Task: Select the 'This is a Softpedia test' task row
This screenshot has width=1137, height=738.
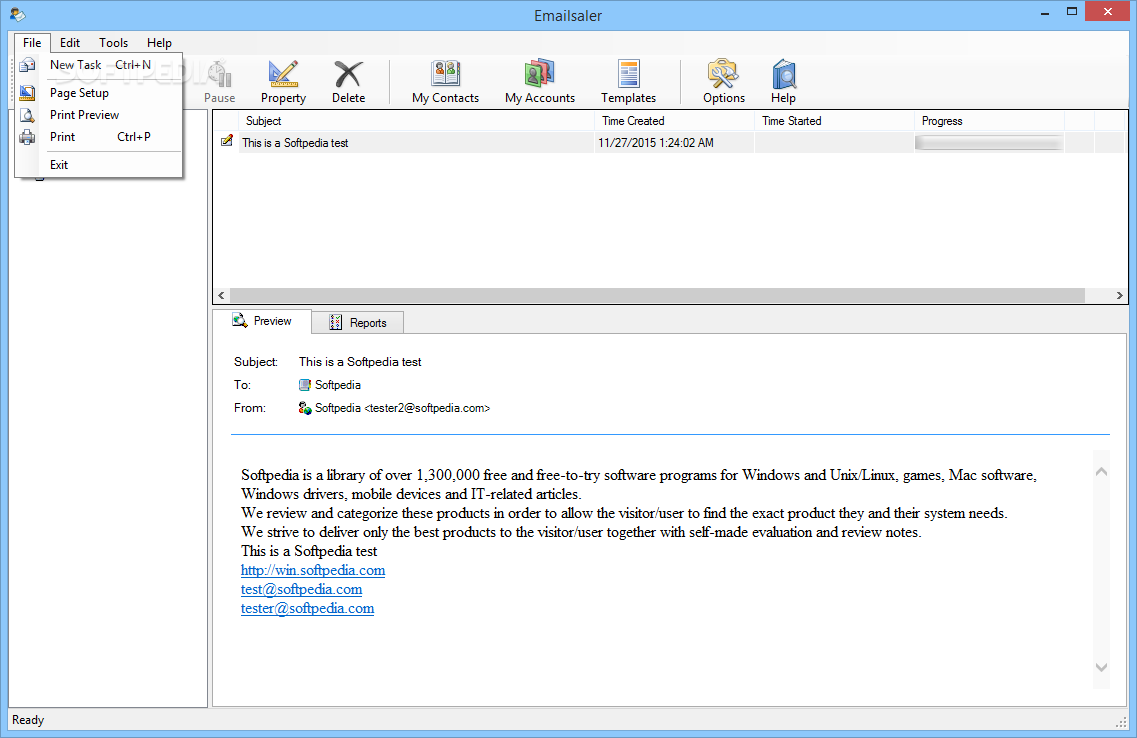Action: [670, 143]
